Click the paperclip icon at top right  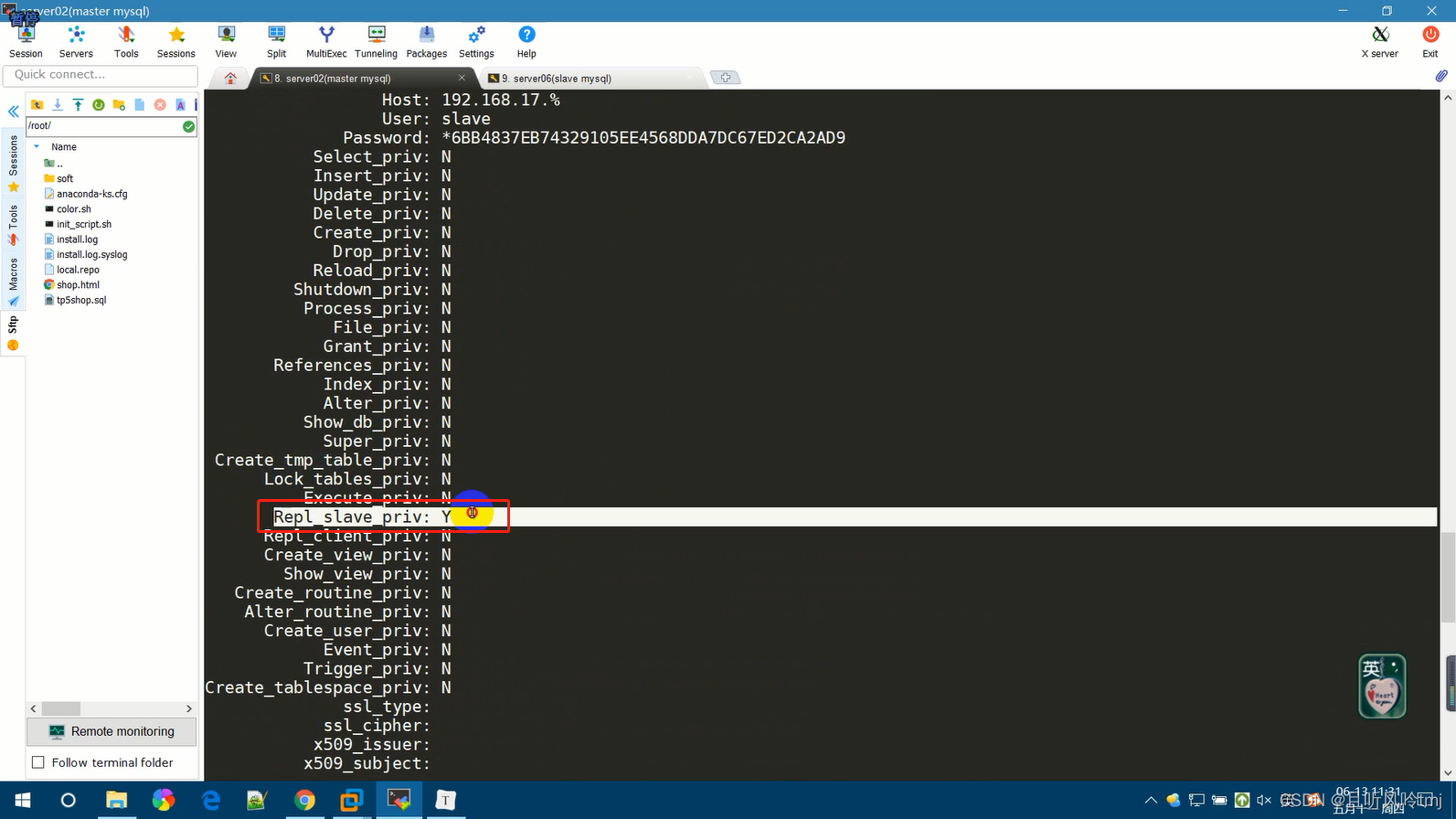click(1441, 77)
